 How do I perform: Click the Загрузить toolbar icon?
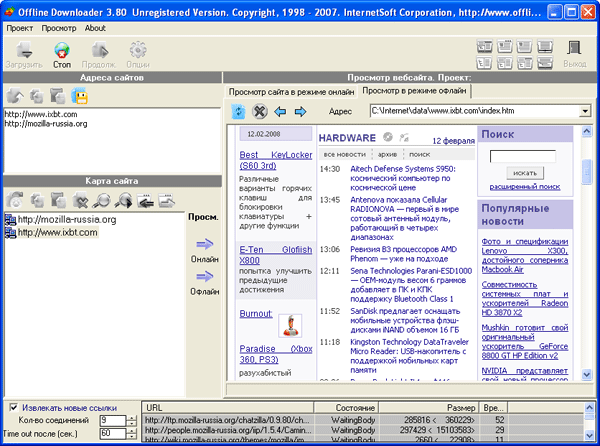[24, 50]
